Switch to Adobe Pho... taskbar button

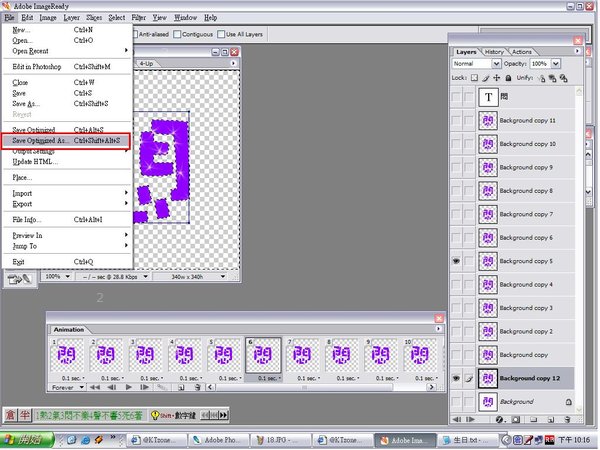point(219,440)
